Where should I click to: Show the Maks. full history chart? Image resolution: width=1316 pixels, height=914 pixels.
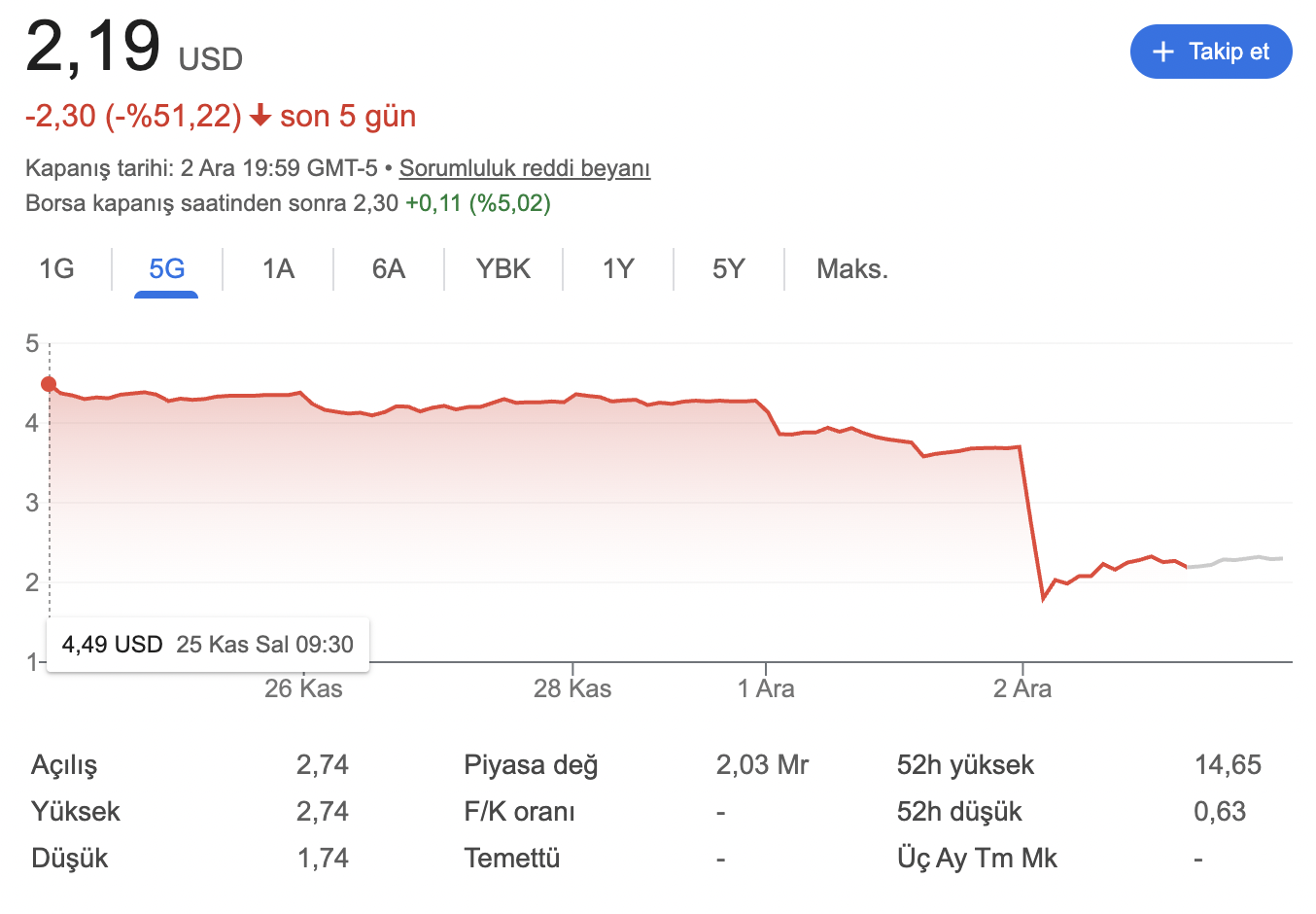point(852,269)
